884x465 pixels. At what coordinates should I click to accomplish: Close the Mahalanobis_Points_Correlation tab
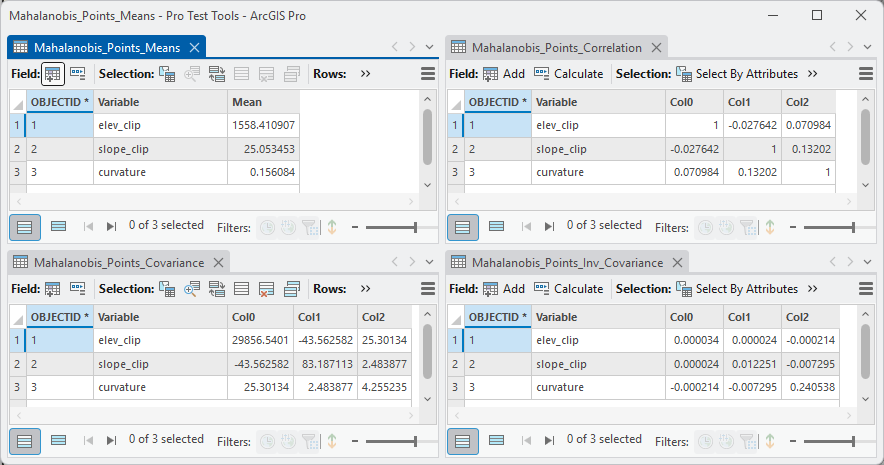click(656, 48)
